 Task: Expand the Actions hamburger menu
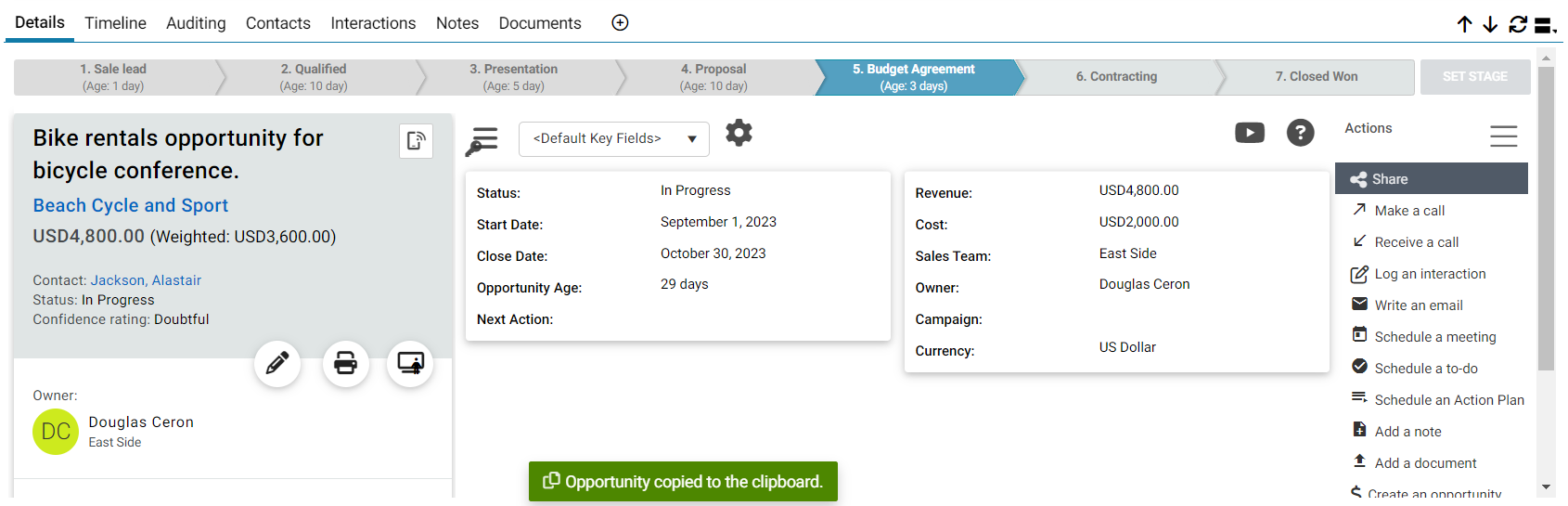click(1504, 136)
